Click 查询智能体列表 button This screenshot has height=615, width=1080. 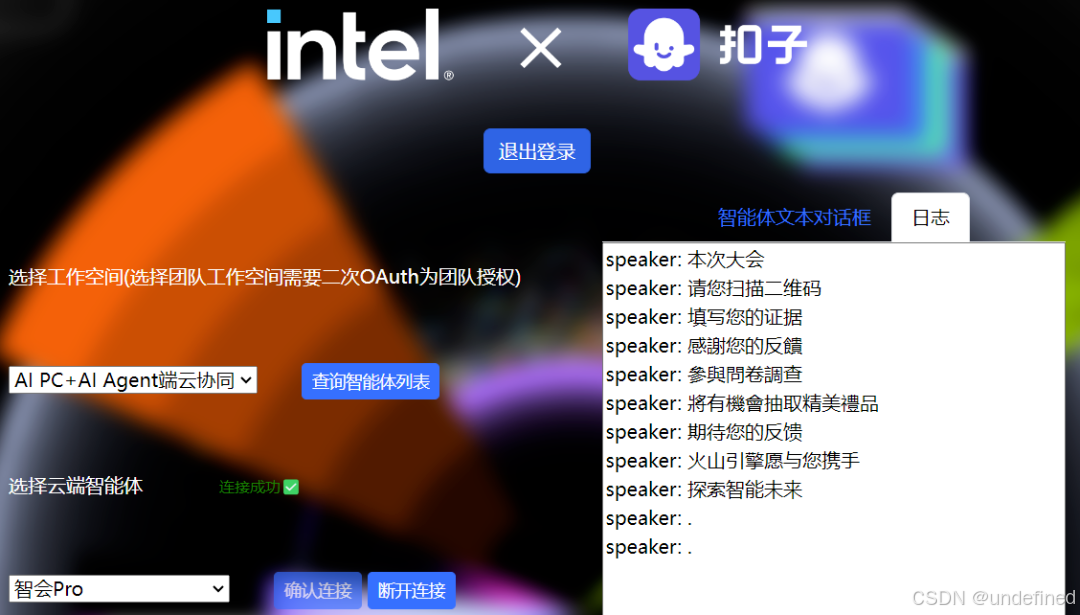click(x=371, y=382)
